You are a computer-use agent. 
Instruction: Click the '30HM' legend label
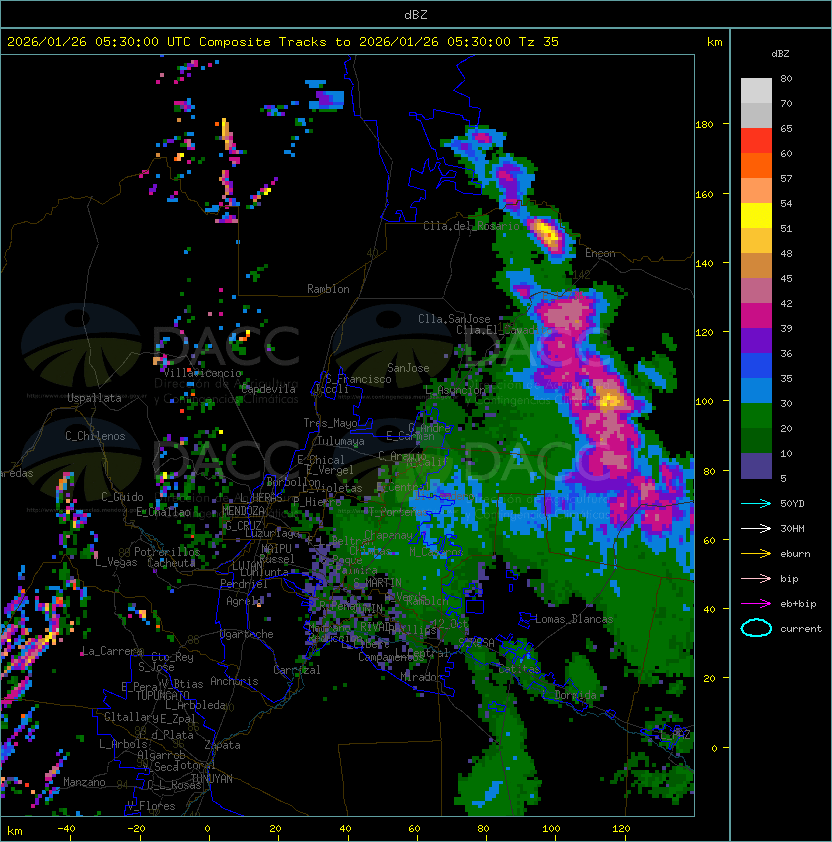[x=792, y=528]
